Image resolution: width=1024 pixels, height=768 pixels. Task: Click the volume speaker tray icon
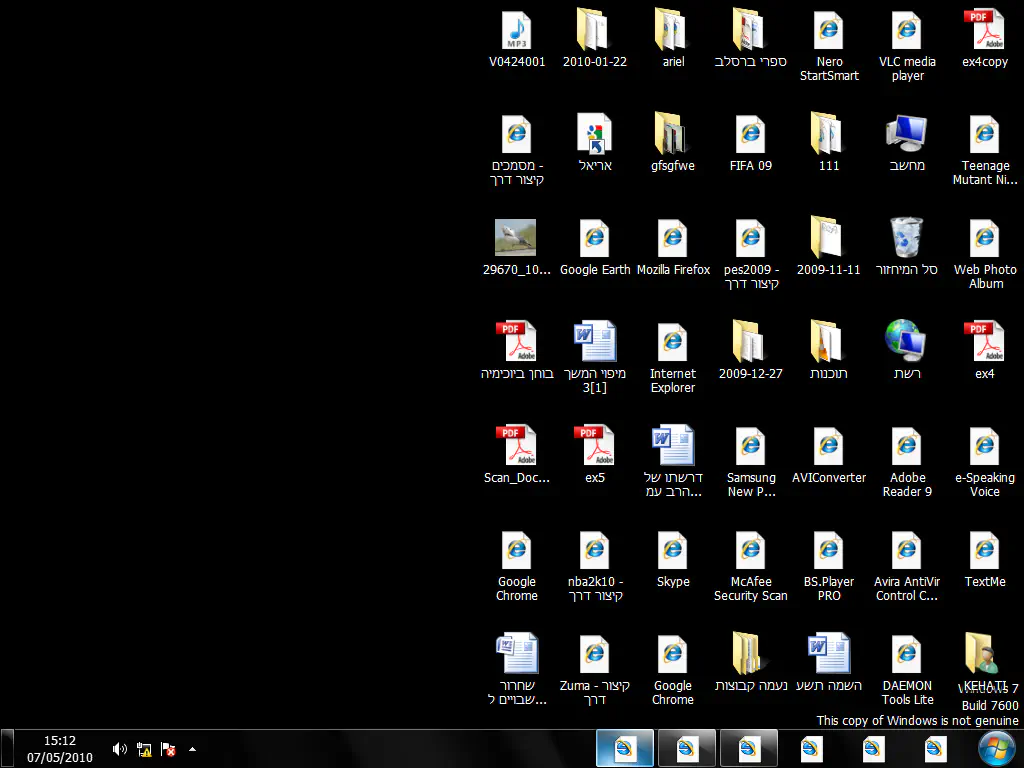[x=119, y=748]
